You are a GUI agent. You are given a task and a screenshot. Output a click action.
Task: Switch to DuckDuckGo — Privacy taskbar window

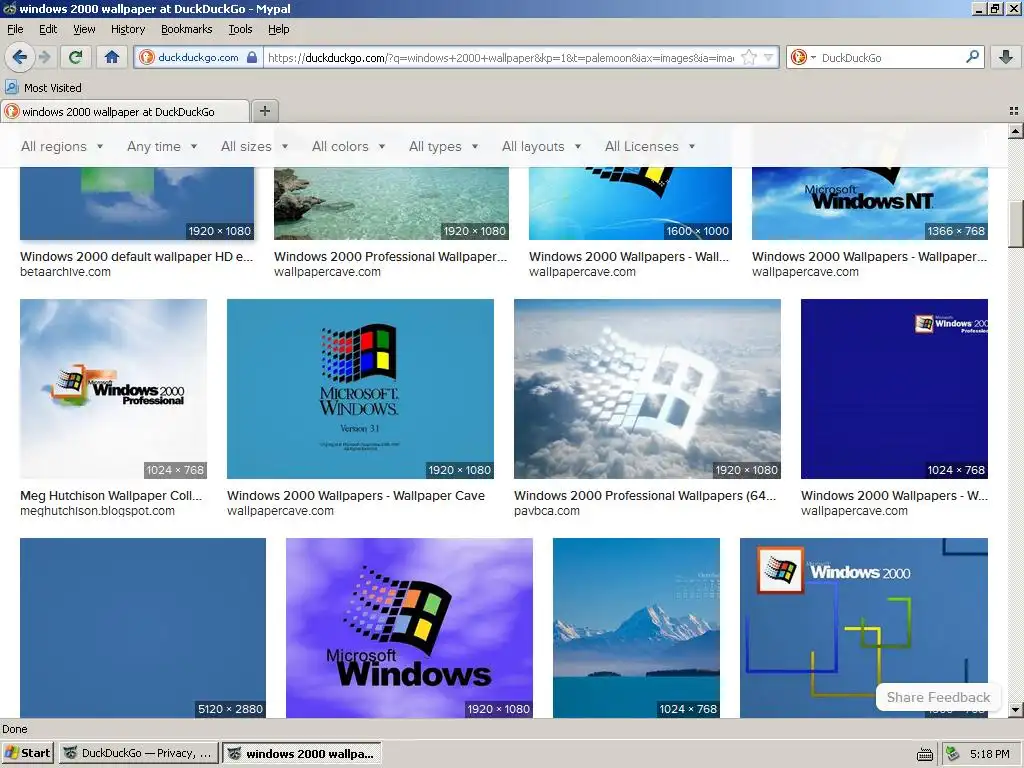(x=138, y=753)
